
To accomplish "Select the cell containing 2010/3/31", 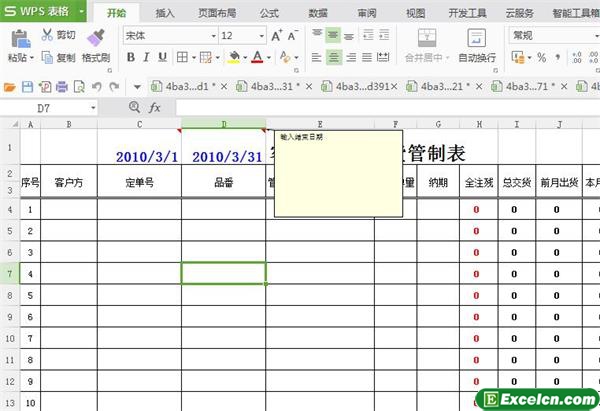I will tap(223, 147).
